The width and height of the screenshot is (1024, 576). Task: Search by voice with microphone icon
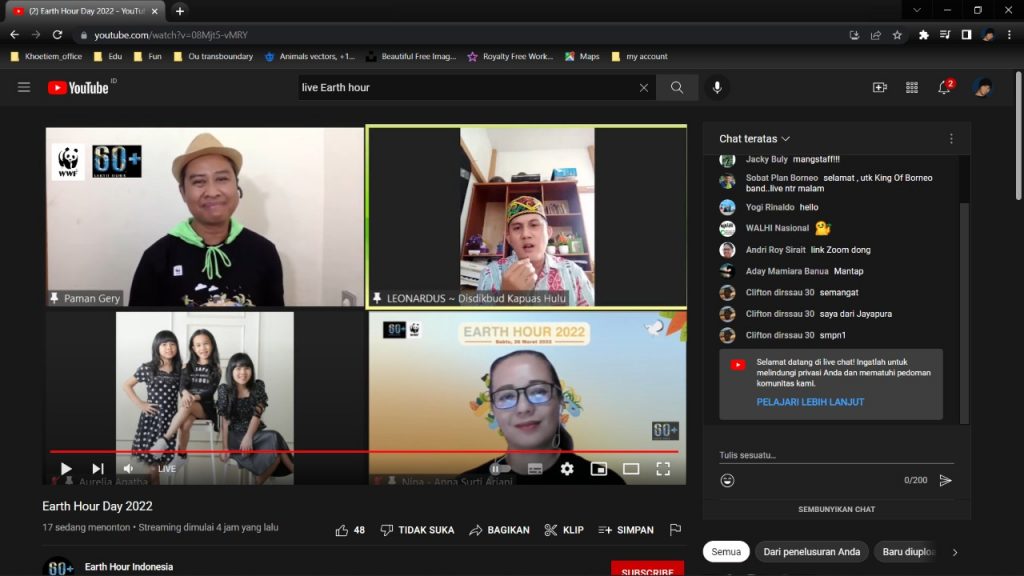(716, 88)
